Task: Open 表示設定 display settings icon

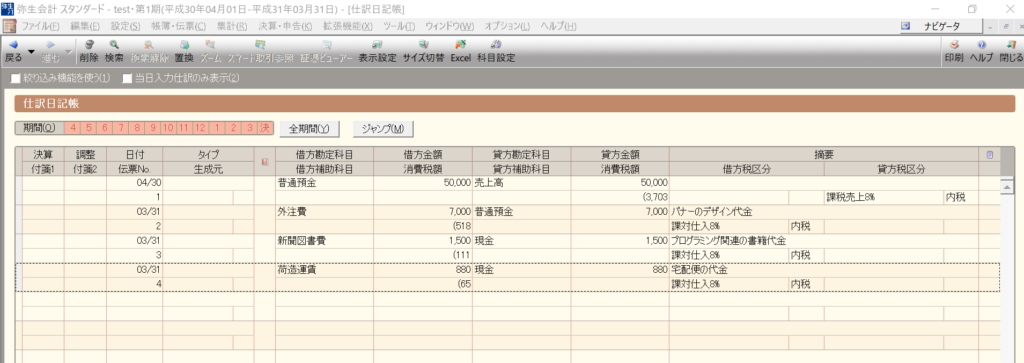Action: 377,45
